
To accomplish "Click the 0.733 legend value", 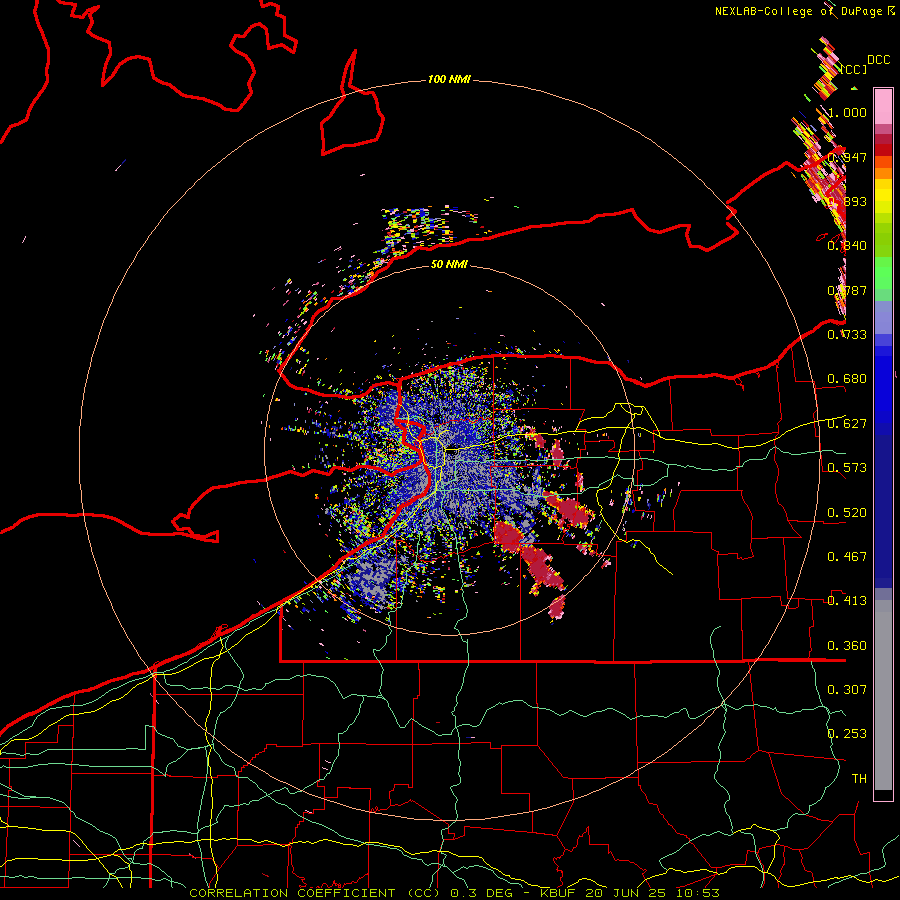I will click(847, 335).
